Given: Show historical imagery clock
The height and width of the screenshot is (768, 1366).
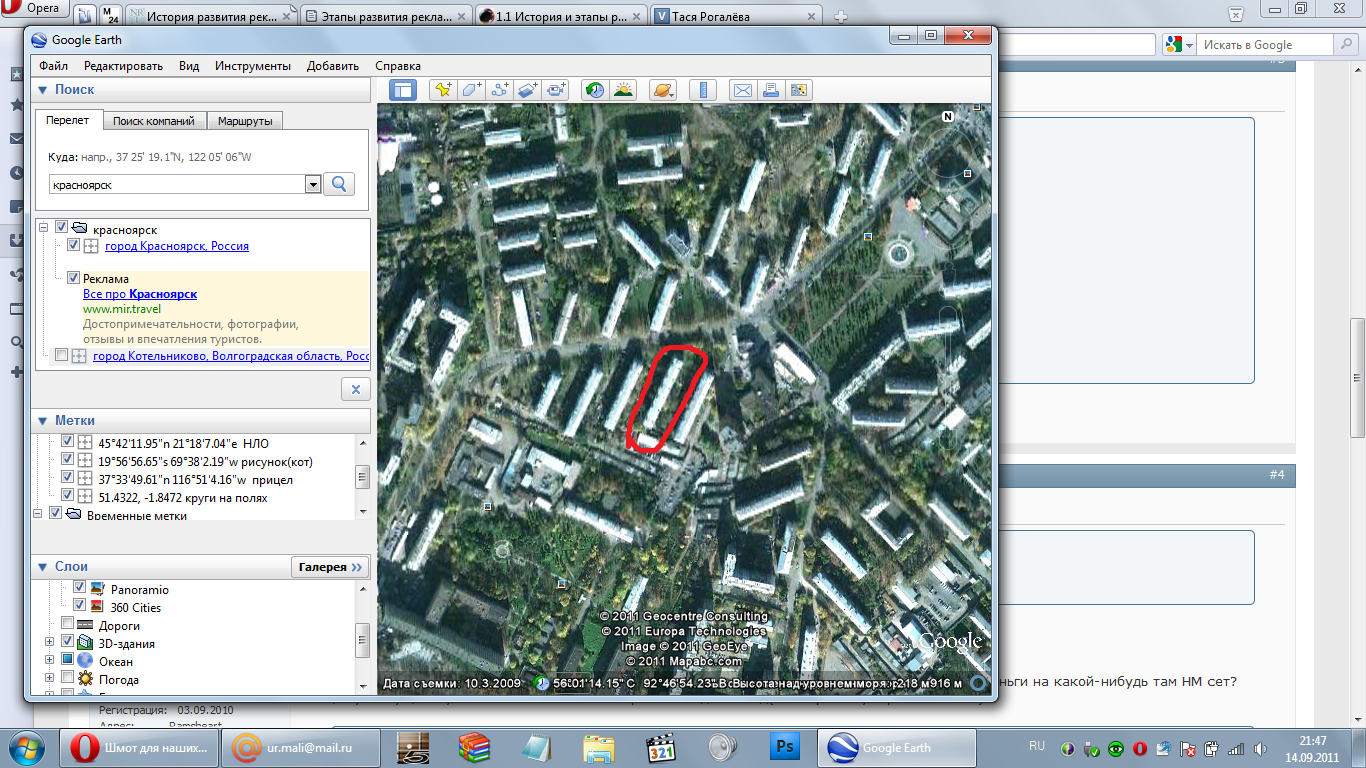Looking at the screenshot, I should (595, 90).
